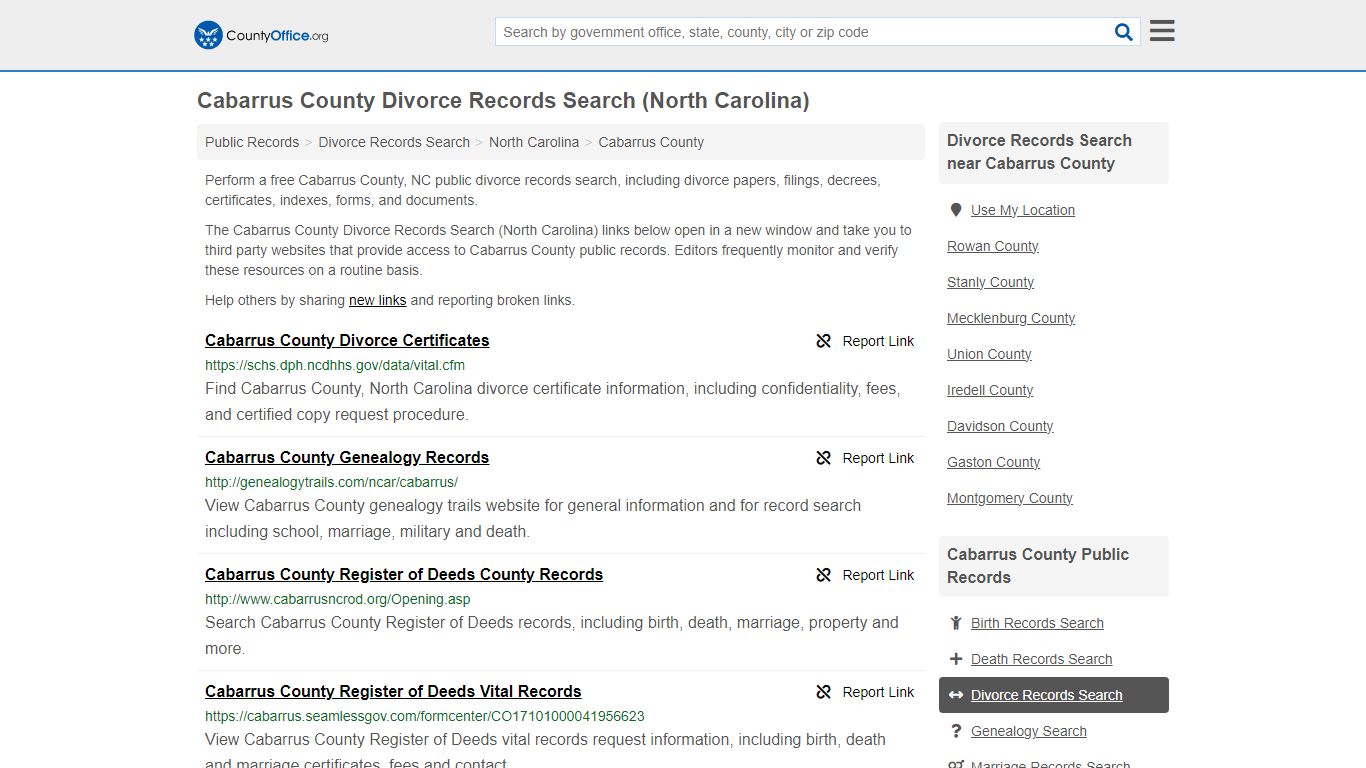Click Use My Location

point(1023,210)
